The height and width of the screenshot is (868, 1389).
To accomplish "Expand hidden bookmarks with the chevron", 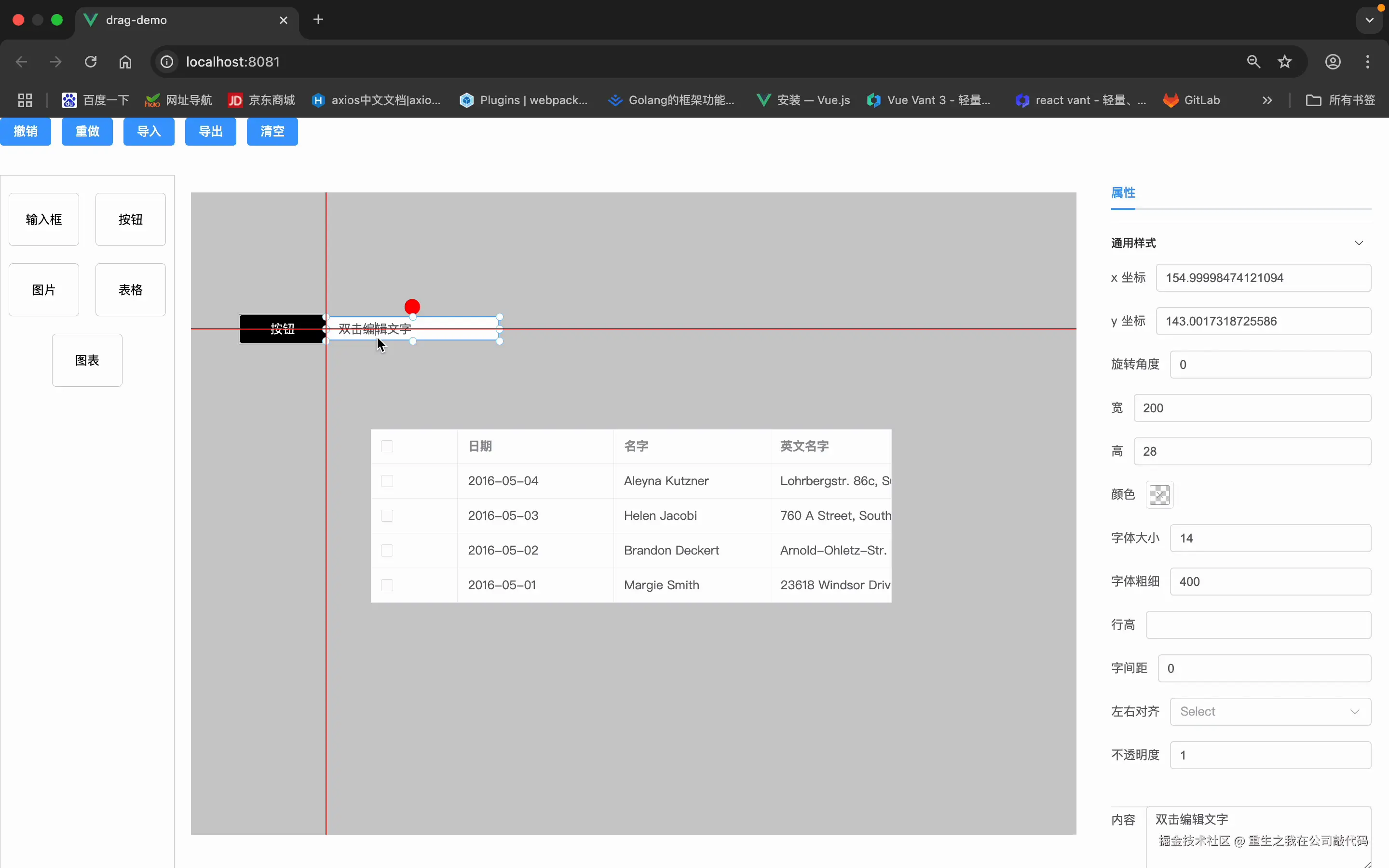I will coord(1267,99).
